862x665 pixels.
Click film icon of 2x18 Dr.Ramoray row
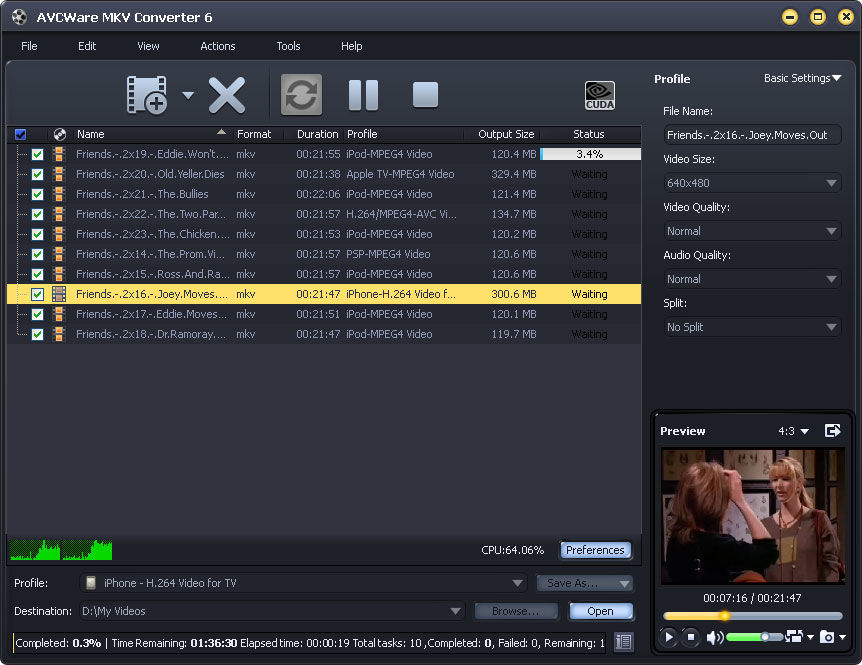(59, 334)
